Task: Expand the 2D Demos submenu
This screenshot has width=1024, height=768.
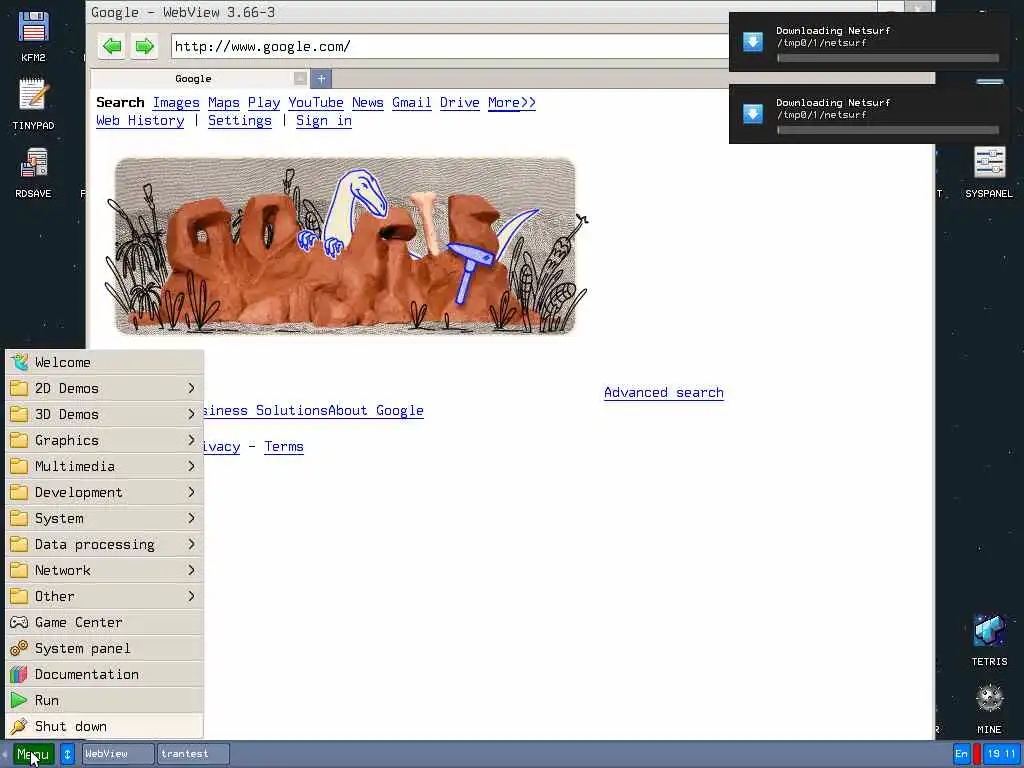Action: click(104, 388)
